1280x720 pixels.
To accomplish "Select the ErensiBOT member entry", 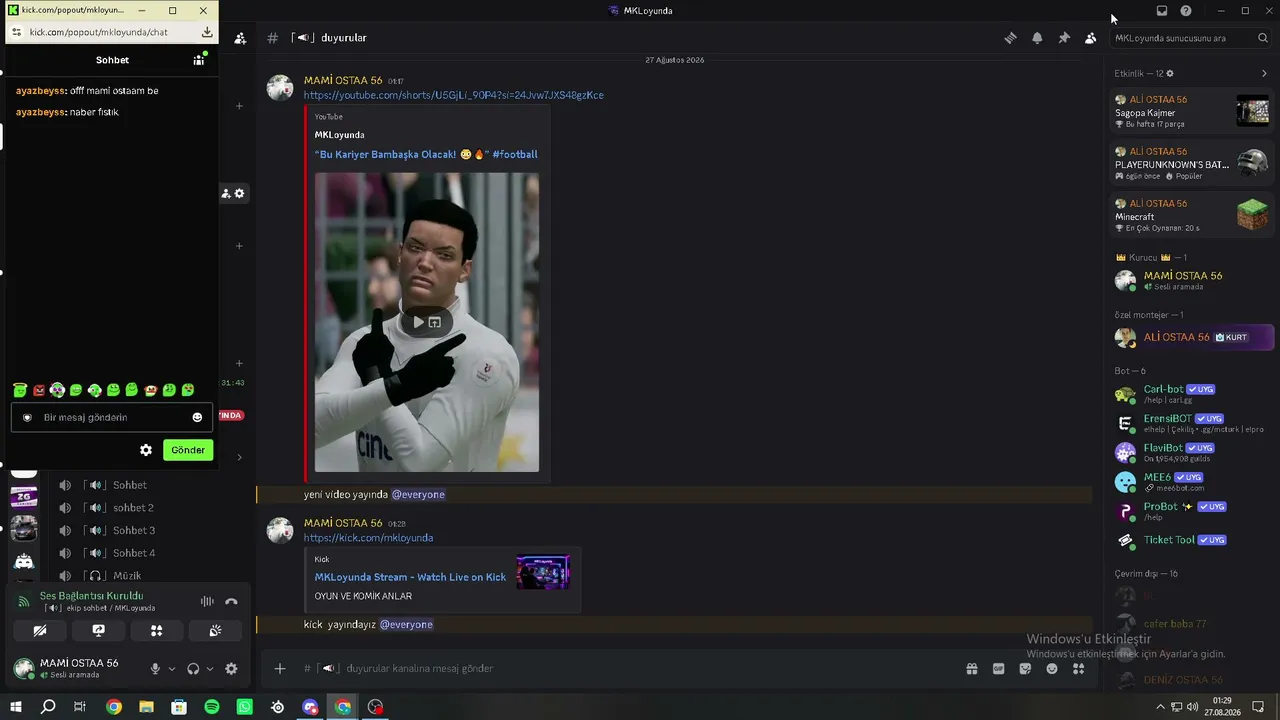I will click(x=1191, y=423).
